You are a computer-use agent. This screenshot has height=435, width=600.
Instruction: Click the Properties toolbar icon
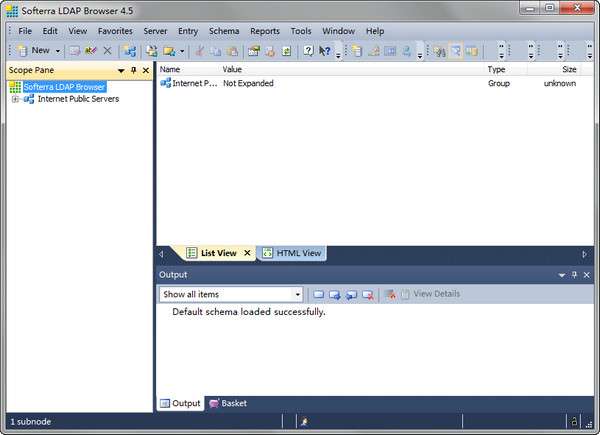254,51
